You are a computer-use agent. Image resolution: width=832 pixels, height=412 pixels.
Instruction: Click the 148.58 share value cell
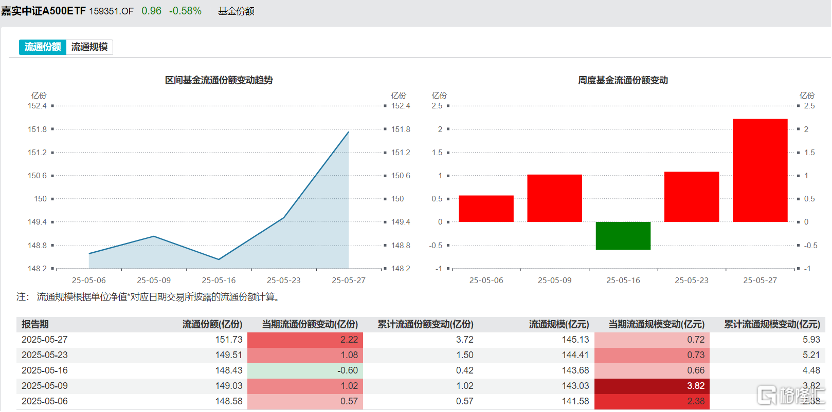[x=230, y=401]
